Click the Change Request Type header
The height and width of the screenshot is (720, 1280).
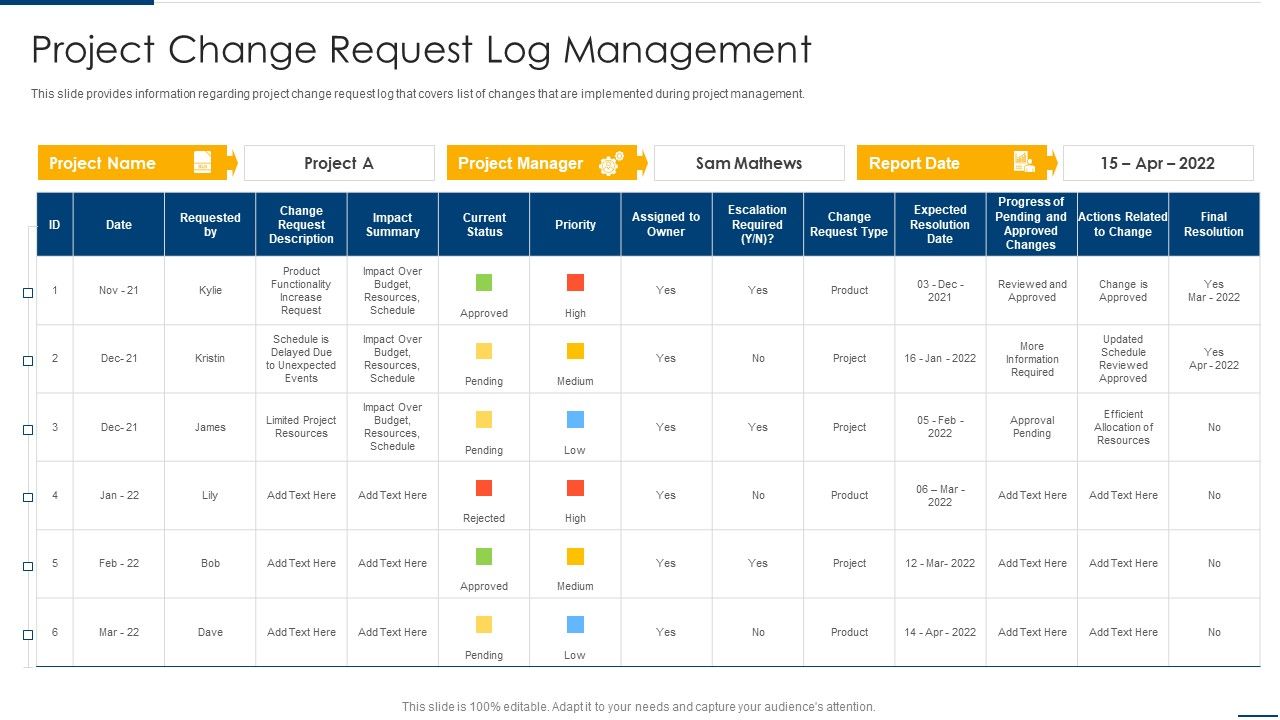pos(849,225)
